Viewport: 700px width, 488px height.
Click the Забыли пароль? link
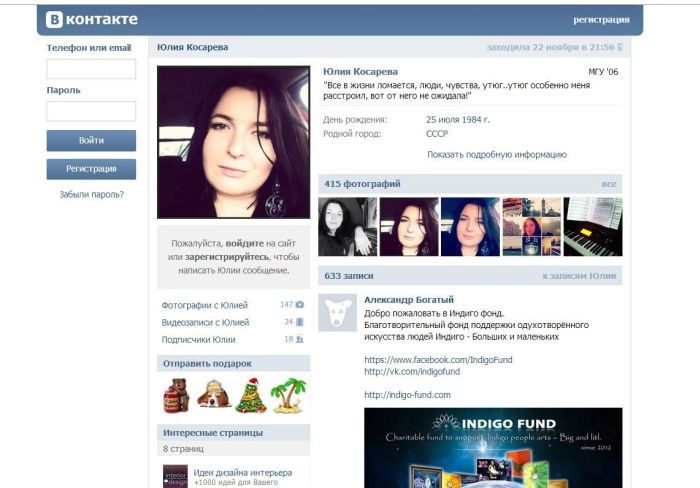click(x=91, y=195)
